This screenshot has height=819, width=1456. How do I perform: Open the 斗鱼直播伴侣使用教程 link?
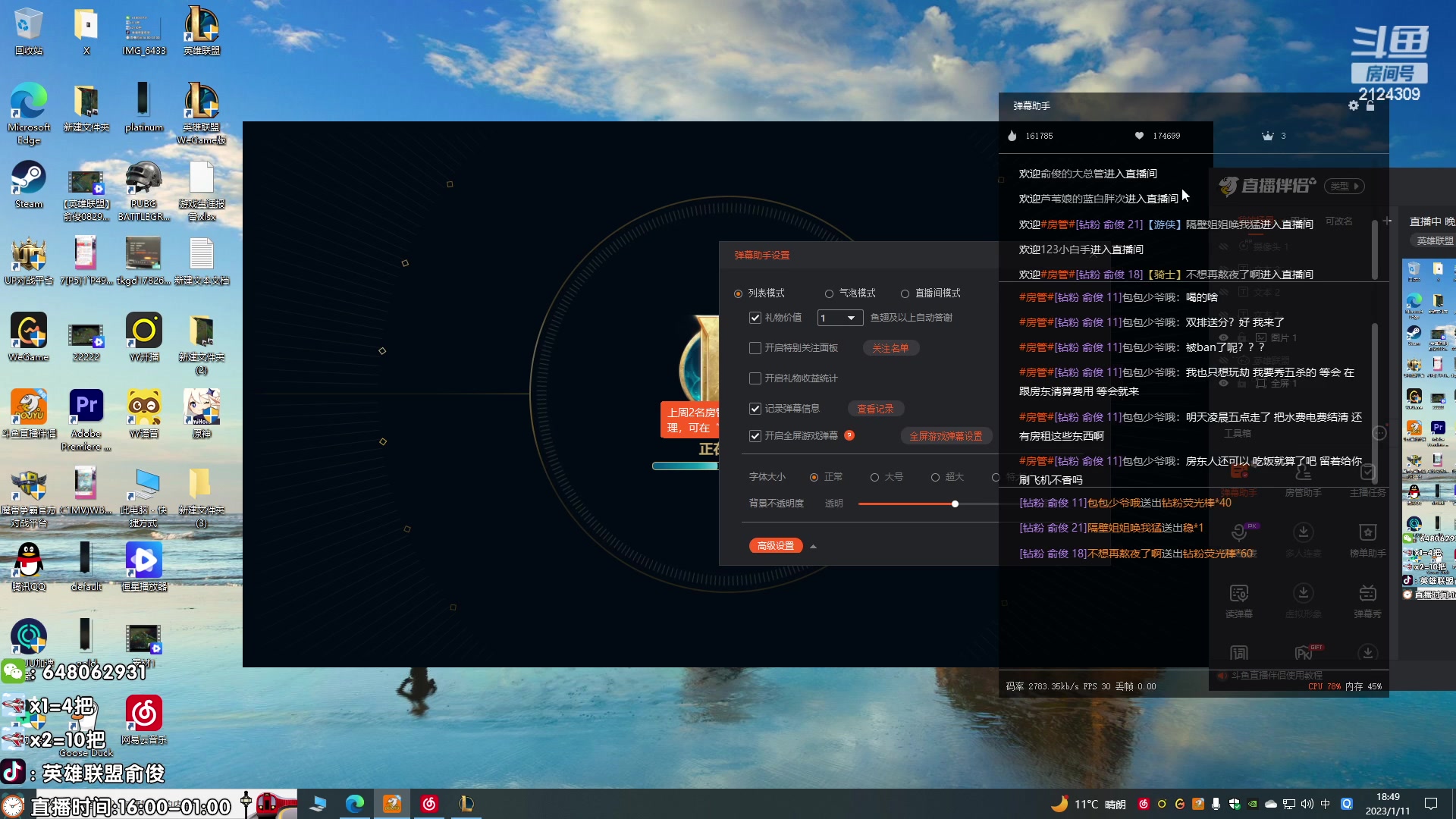[1276, 675]
